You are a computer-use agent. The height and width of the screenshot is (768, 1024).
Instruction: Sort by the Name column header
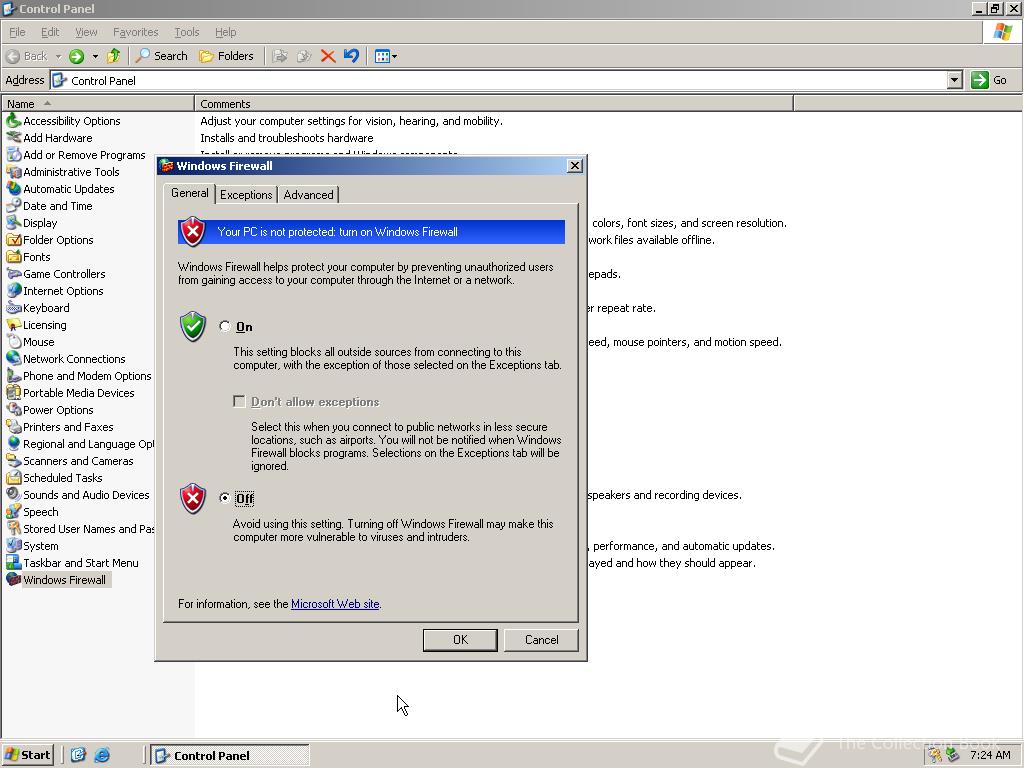click(x=97, y=103)
